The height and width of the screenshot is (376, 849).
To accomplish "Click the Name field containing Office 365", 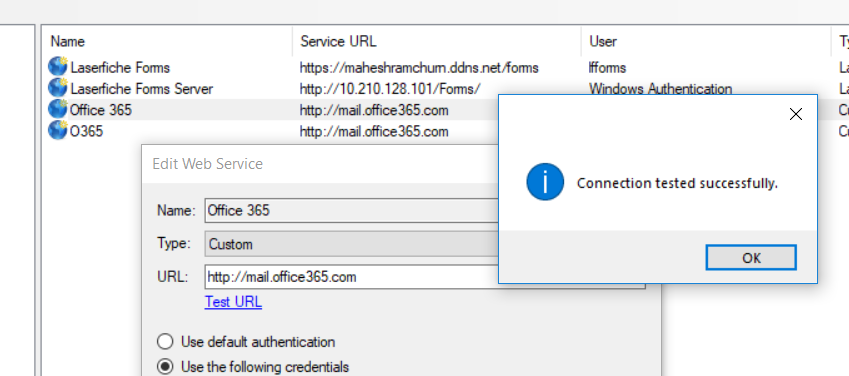I will [351, 210].
